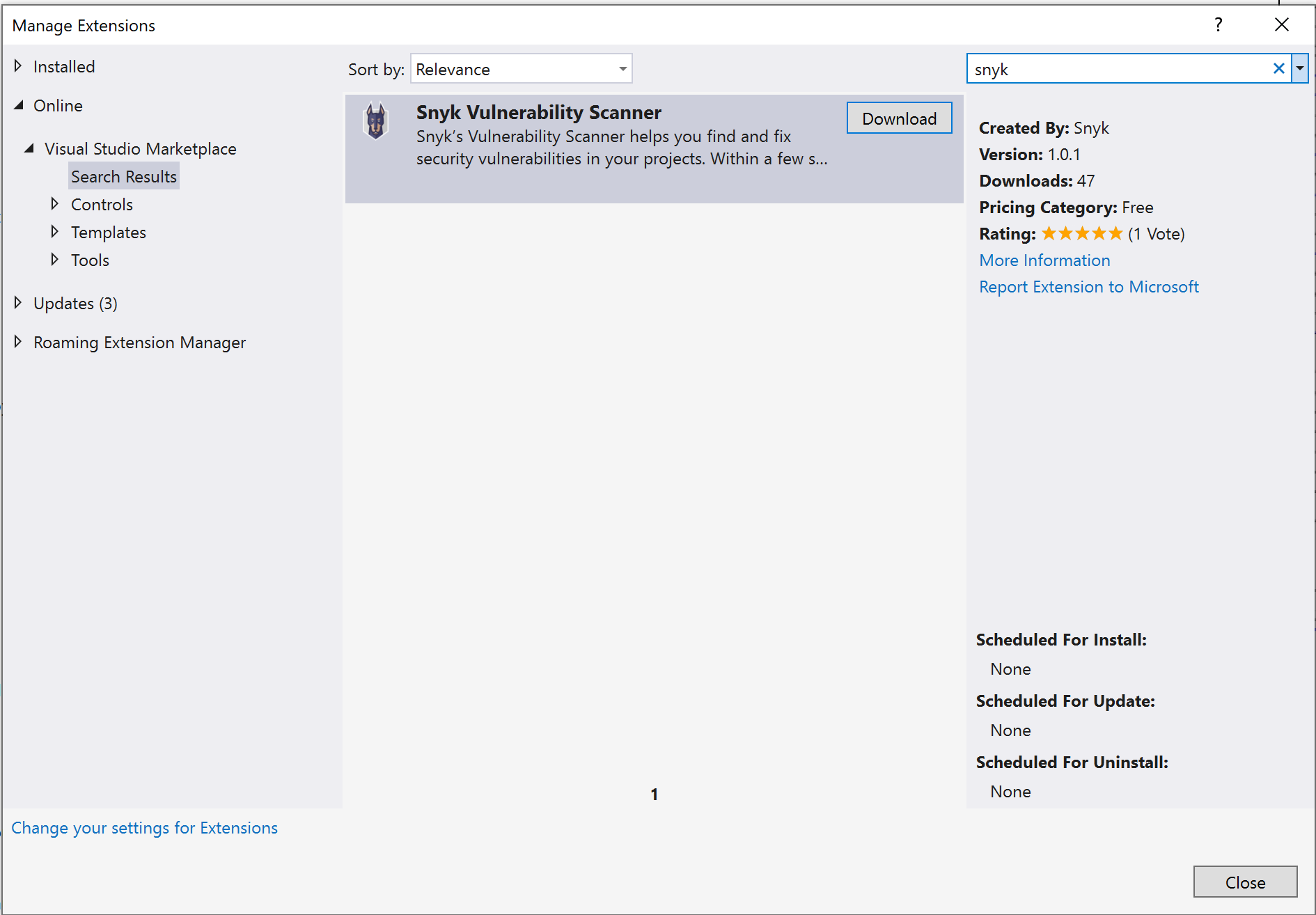1316x915 pixels.
Task: Click the Close button
Action: click(x=1245, y=882)
